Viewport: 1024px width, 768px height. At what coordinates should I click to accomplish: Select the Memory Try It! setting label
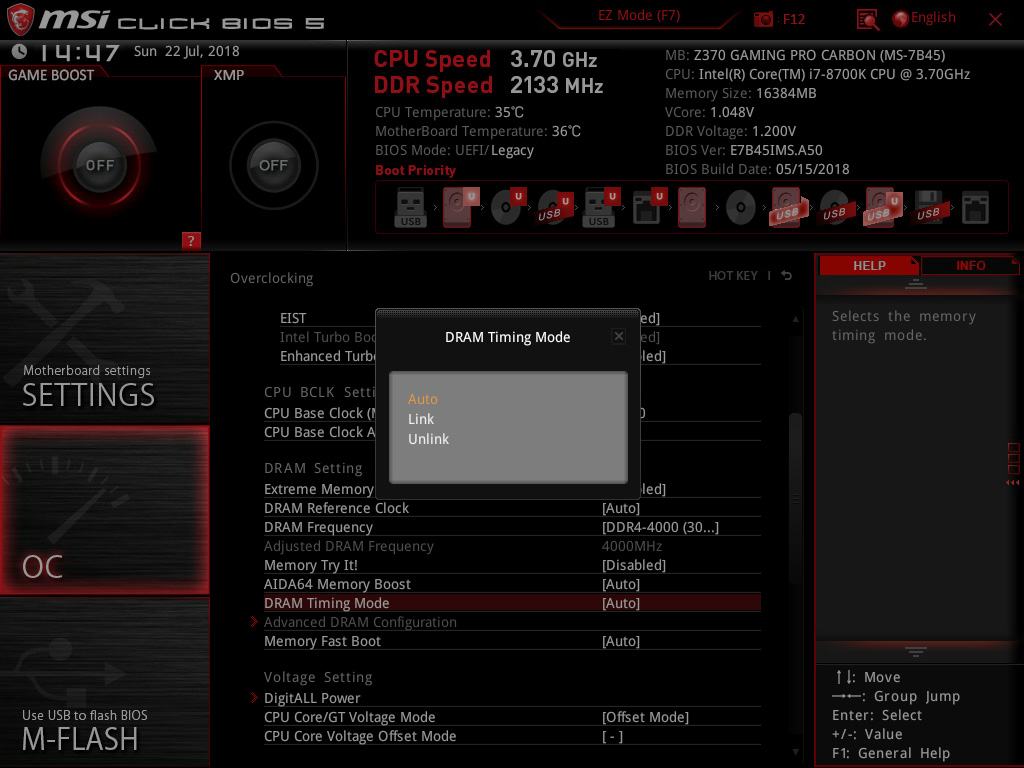311,565
